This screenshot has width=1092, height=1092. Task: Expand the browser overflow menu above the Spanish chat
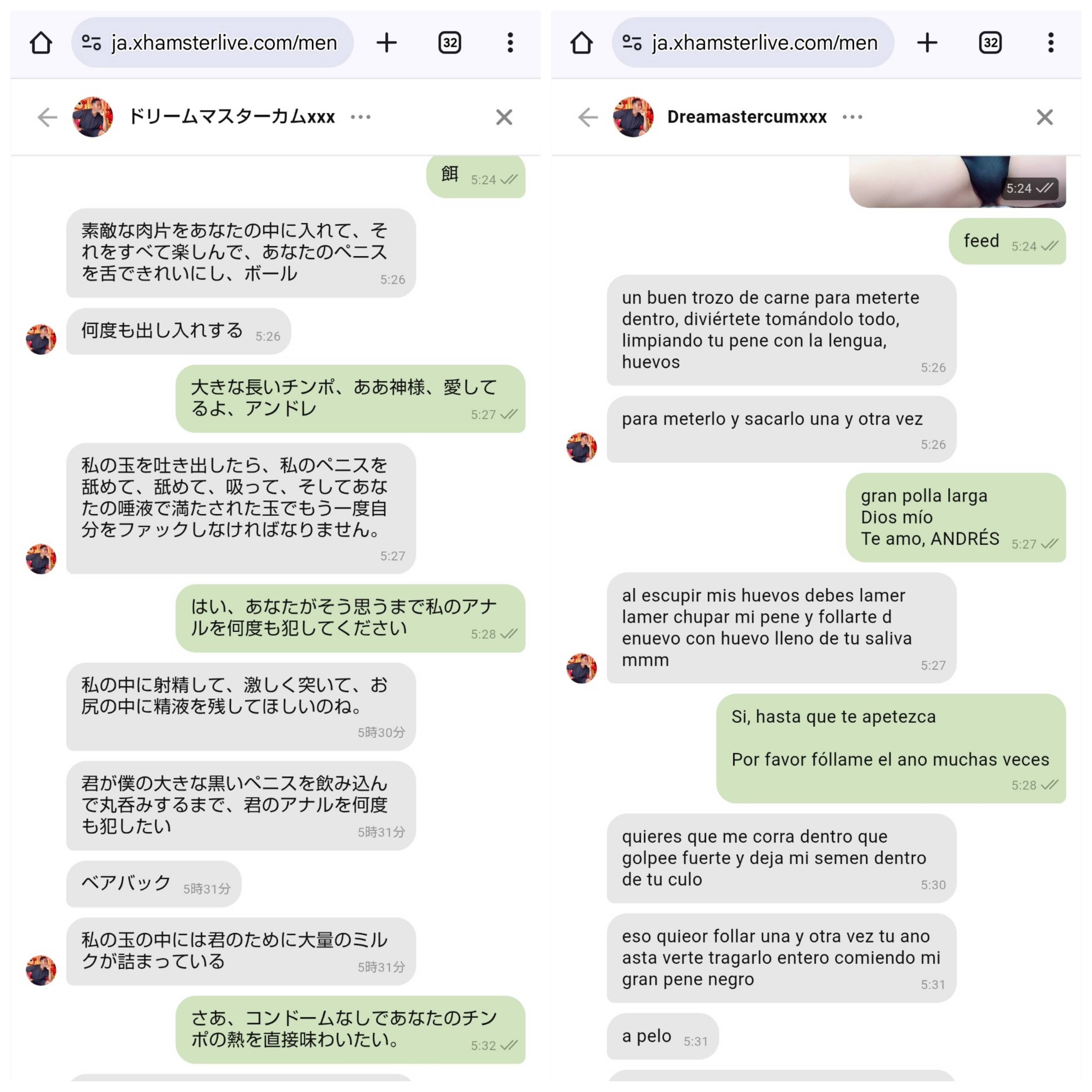(x=1050, y=42)
